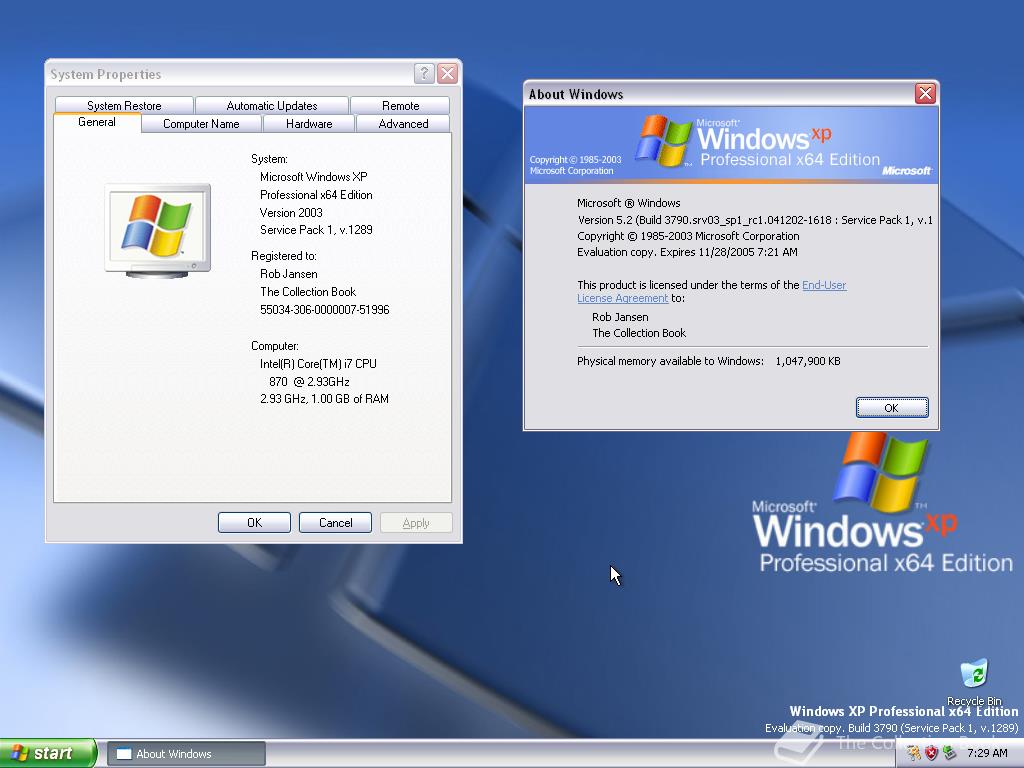Click 'Evaluation copy. Expires 11/28/2005' text
The image size is (1024, 768).
click(x=687, y=252)
